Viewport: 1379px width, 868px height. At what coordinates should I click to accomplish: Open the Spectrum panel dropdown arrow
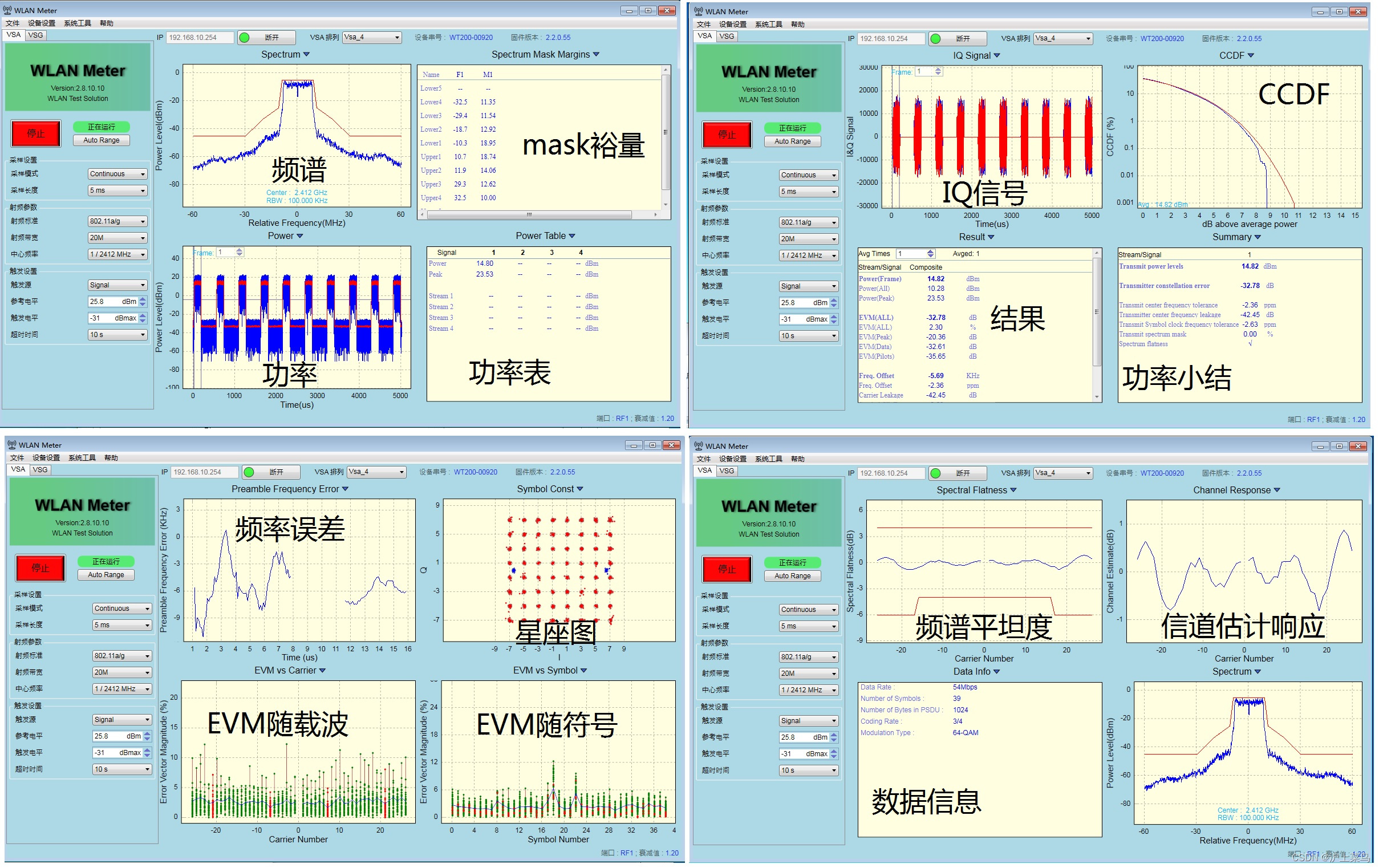(x=306, y=54)
